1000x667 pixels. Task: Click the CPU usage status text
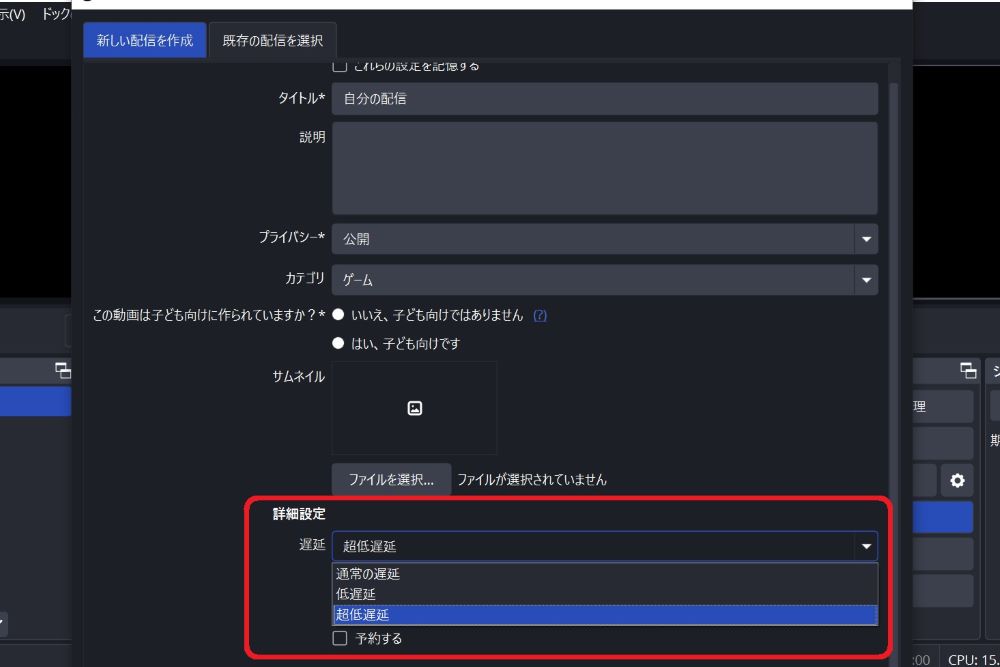(973, 659)
